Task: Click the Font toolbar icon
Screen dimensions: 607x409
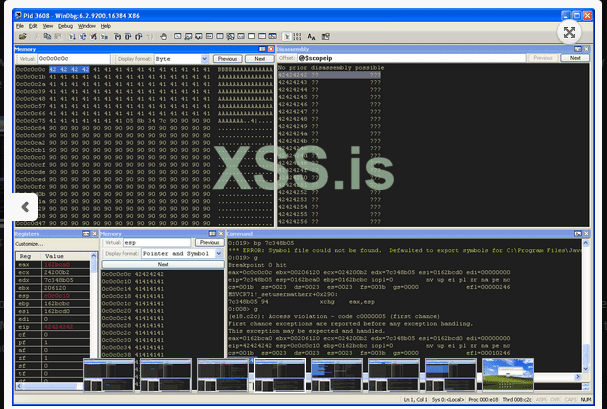Action: tap(311, 36)
